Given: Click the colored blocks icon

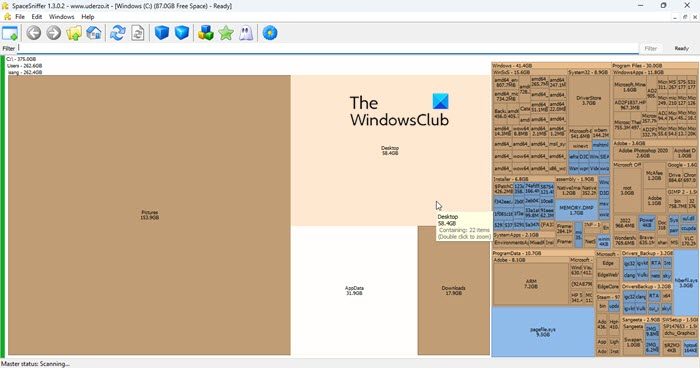Looking at the screenshot, I should tap(205, 33).
